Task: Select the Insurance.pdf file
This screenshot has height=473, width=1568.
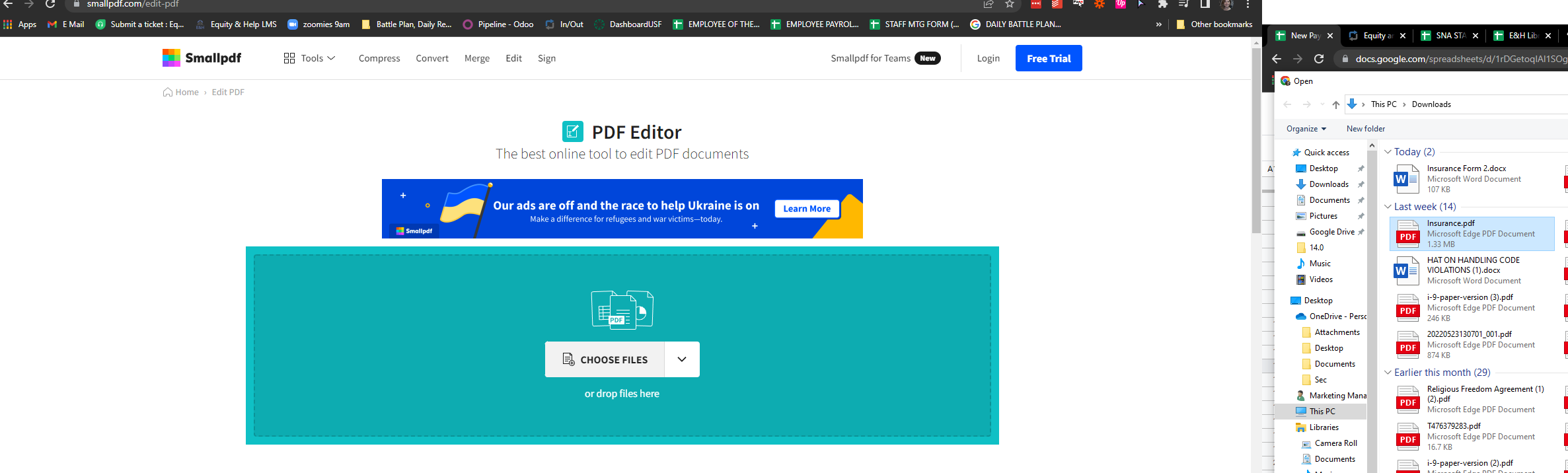Action: (x=1472, y=234)
